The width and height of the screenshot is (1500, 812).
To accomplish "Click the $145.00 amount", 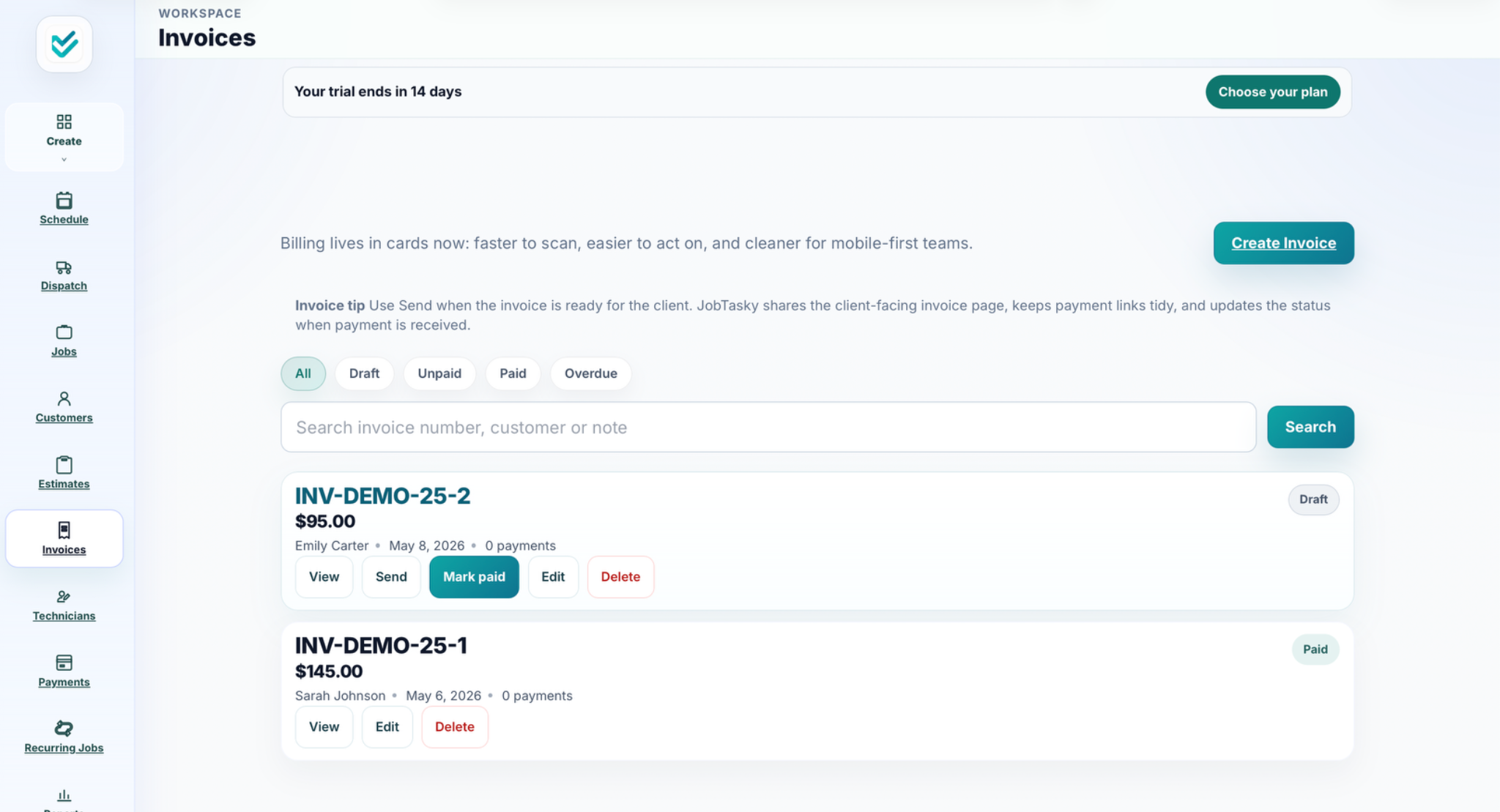I will point(329,671).
